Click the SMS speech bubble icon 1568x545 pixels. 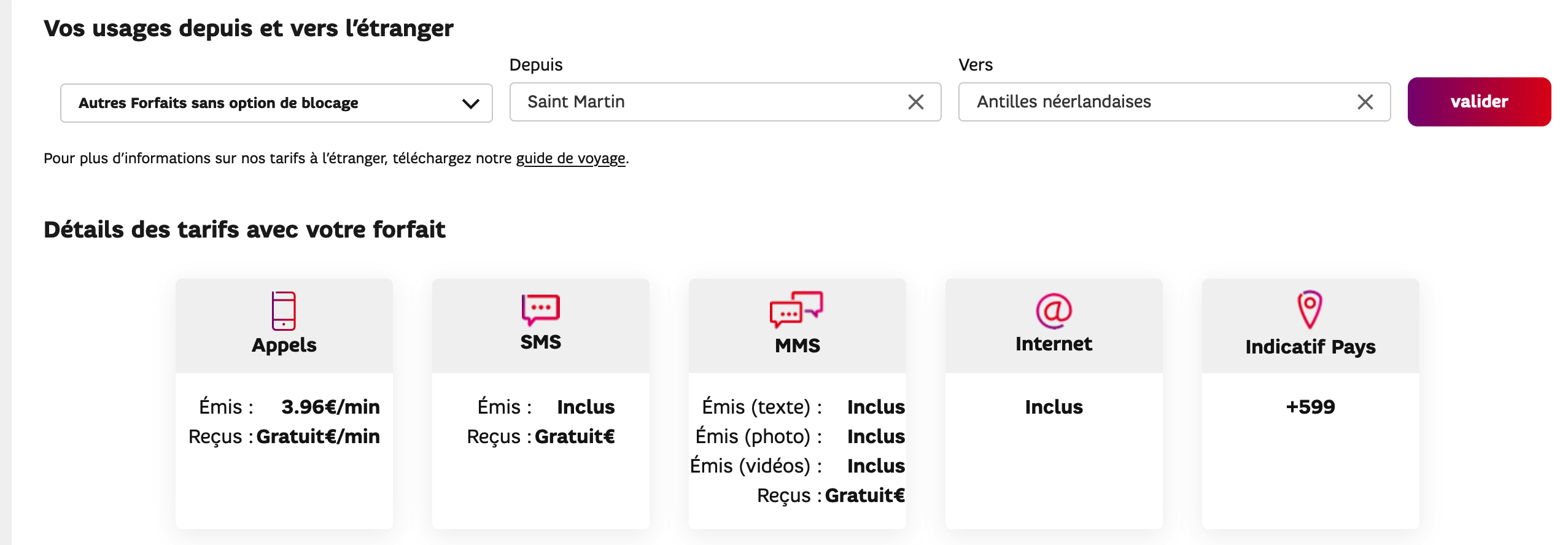540,309
